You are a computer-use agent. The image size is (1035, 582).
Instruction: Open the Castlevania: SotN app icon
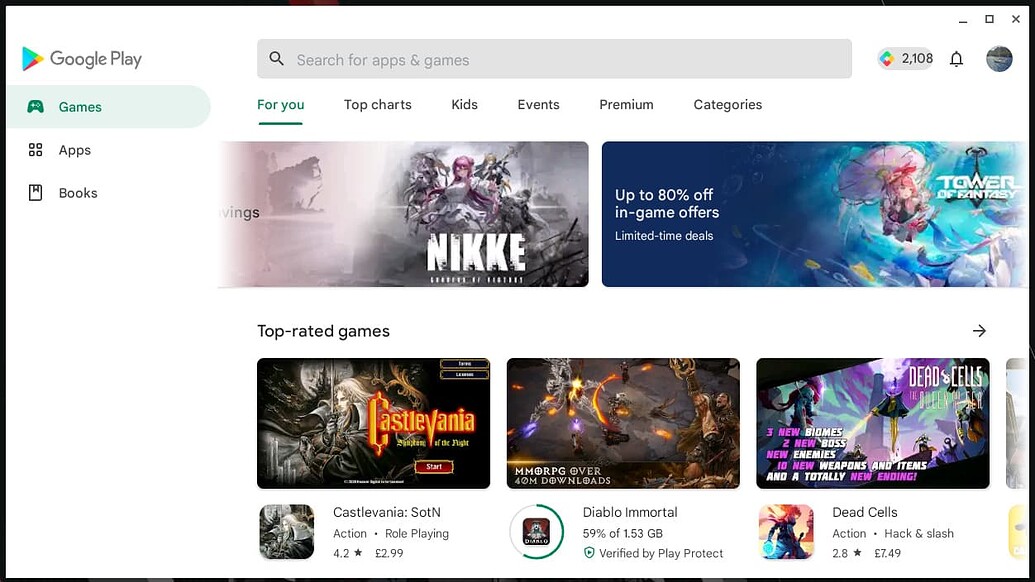pyautogui.click(x=286, y=532)
